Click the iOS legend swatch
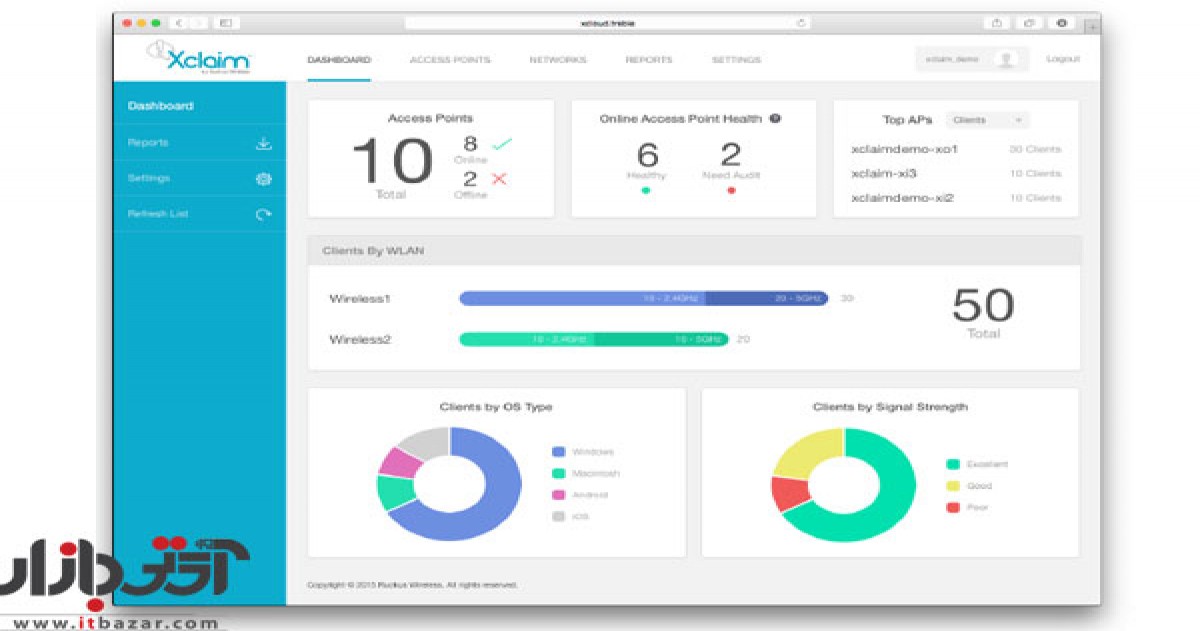 pos(559,517)
